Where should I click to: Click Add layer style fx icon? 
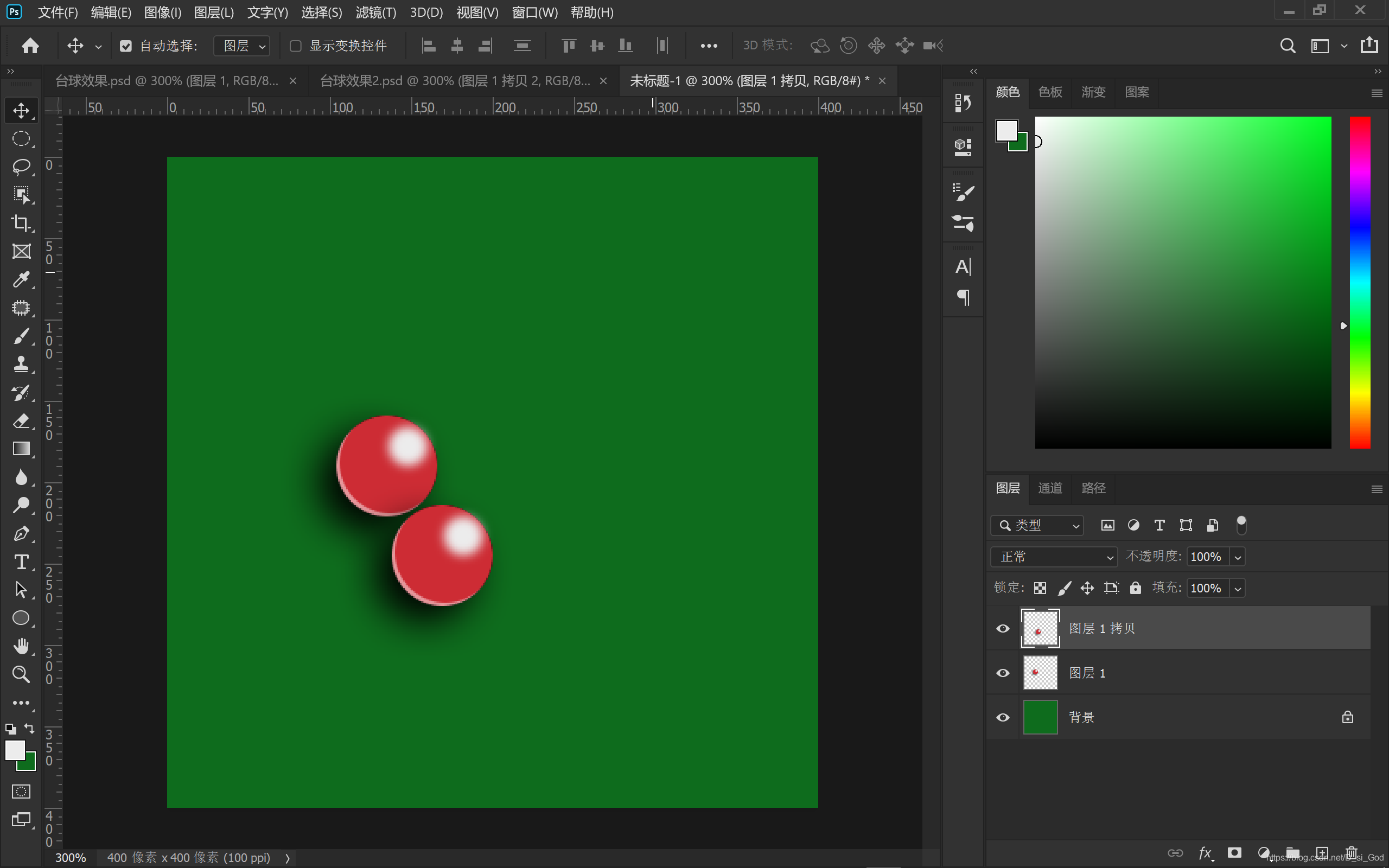(x=1205, y=853)
